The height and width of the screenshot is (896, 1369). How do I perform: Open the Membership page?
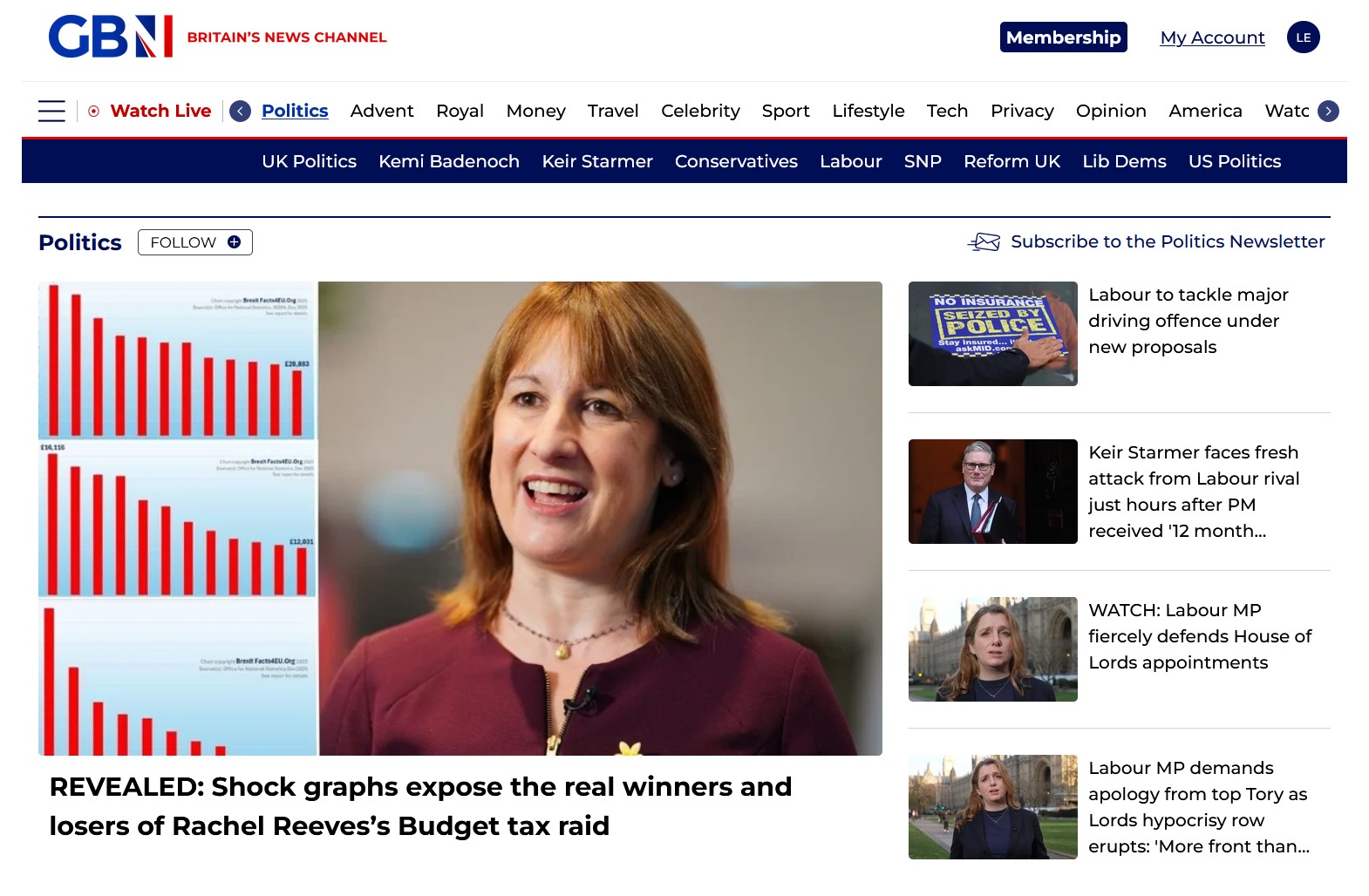click(1063, 37)
